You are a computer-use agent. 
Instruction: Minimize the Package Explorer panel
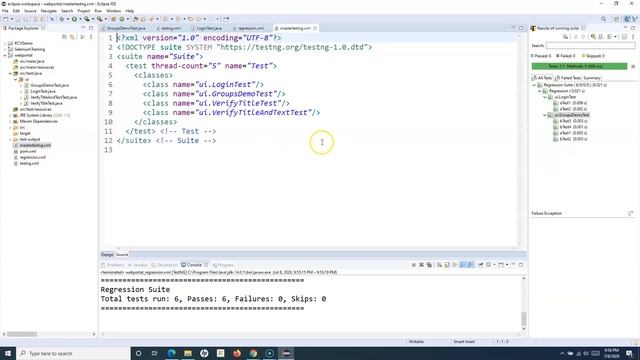point(83,28)
